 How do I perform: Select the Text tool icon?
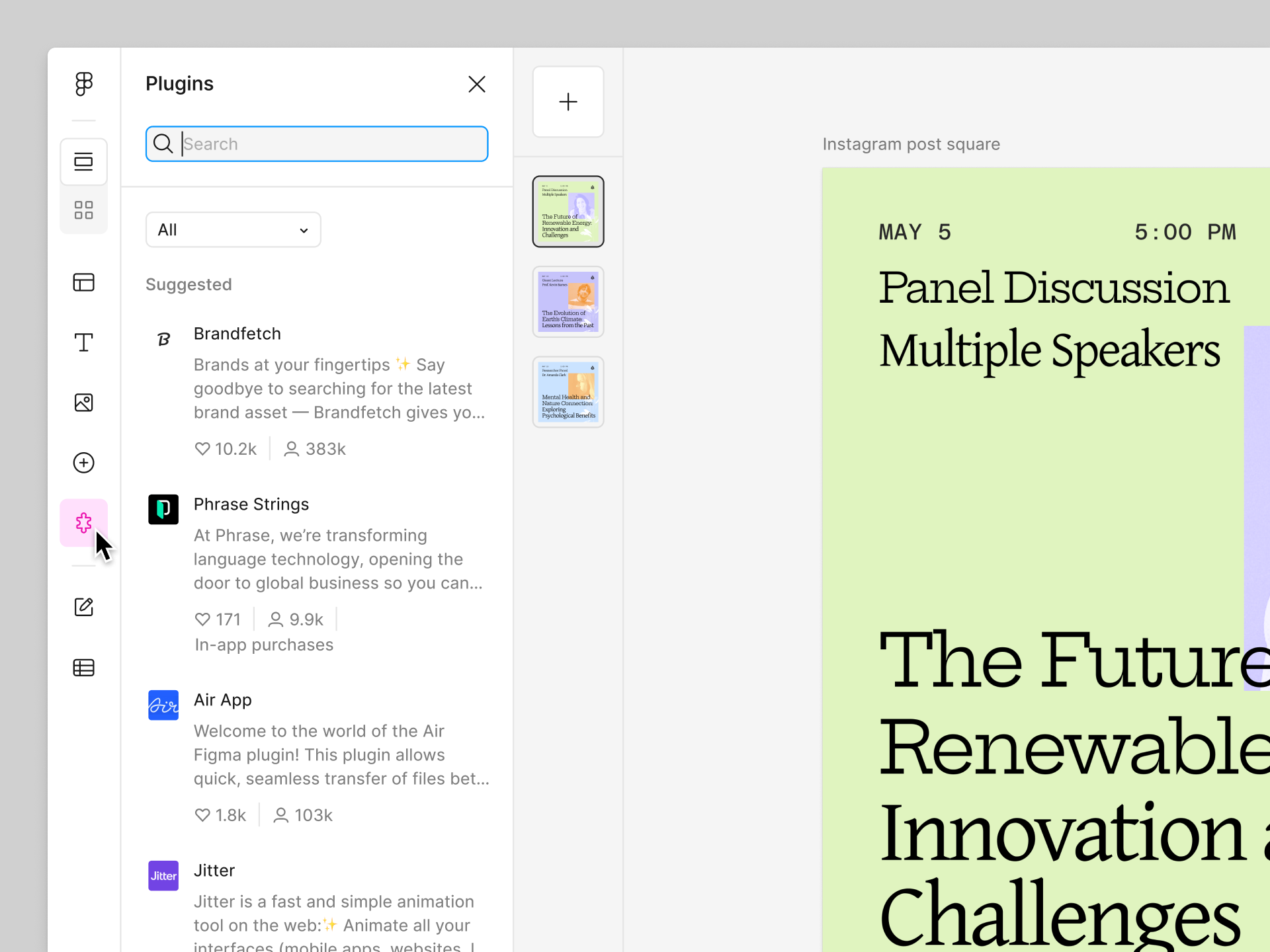tap(84, 342)
